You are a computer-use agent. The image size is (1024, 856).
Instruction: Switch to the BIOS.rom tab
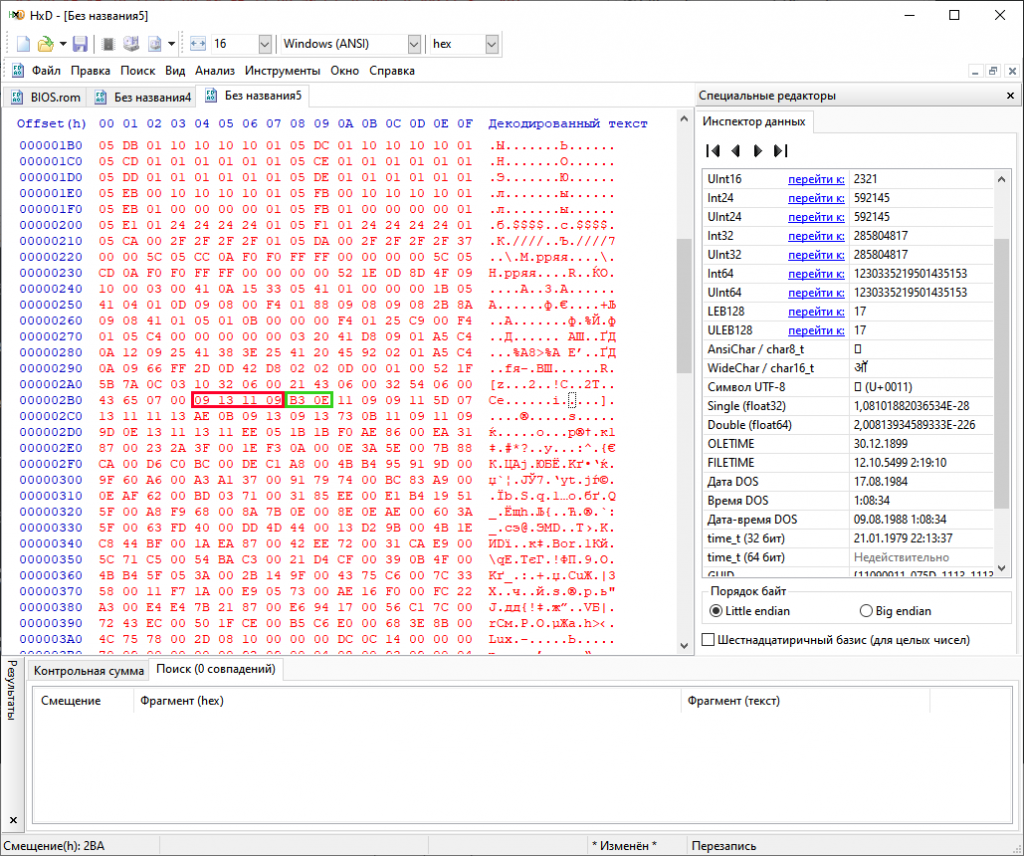click(x=46, y=97)
